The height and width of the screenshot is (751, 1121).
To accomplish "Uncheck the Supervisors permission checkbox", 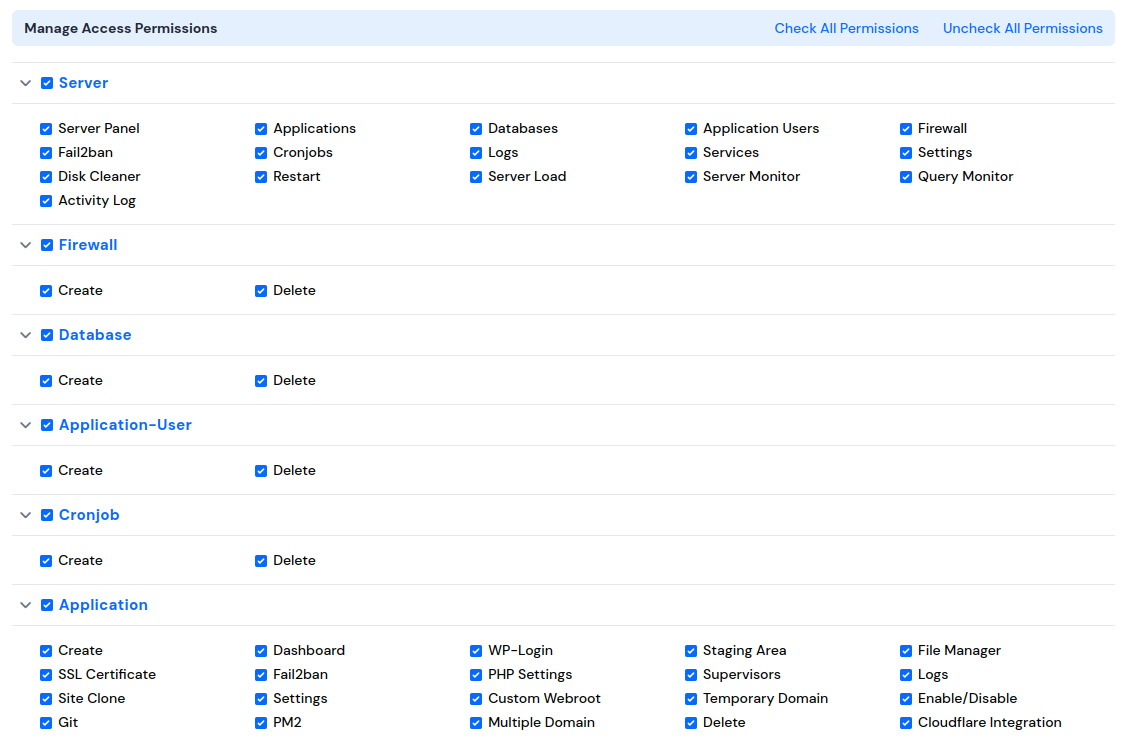I will pyautogui.click(x=691, y=675).
